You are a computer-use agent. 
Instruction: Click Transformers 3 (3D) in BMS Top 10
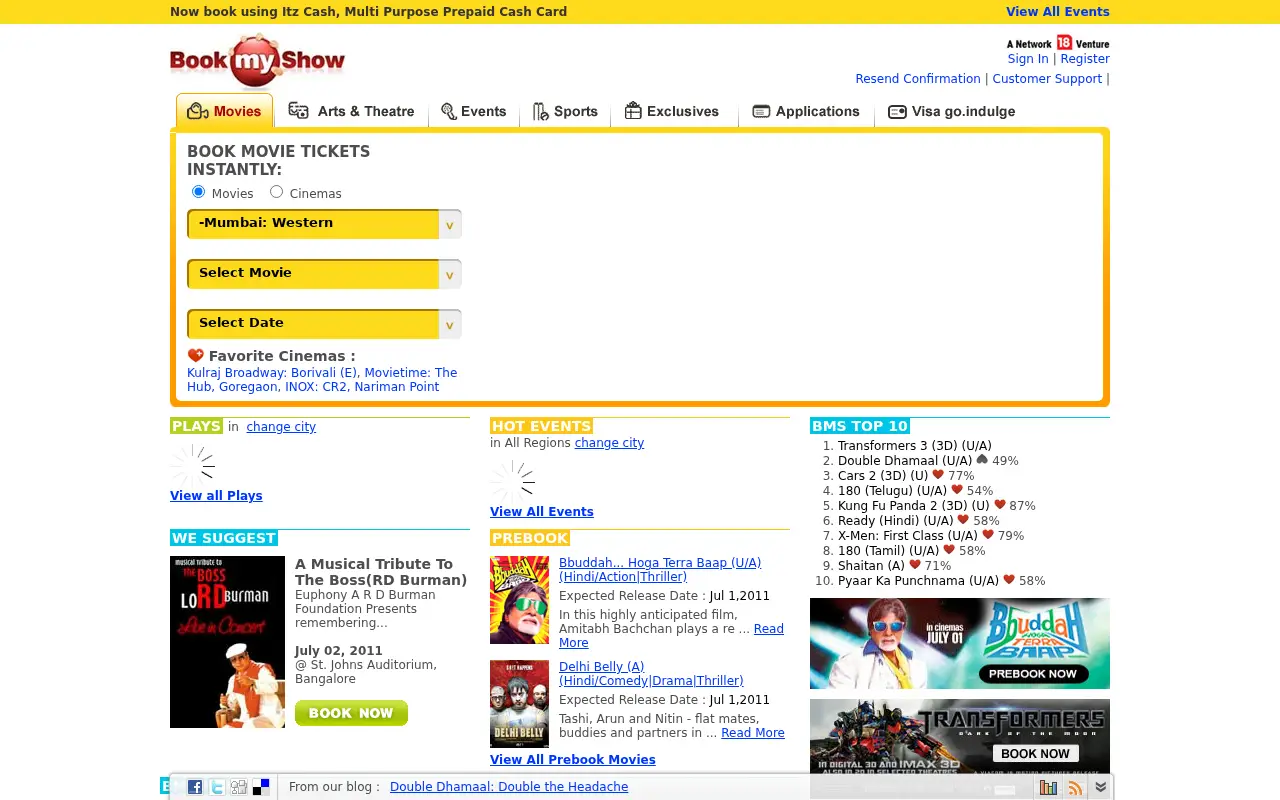click(x=914, y=446)
